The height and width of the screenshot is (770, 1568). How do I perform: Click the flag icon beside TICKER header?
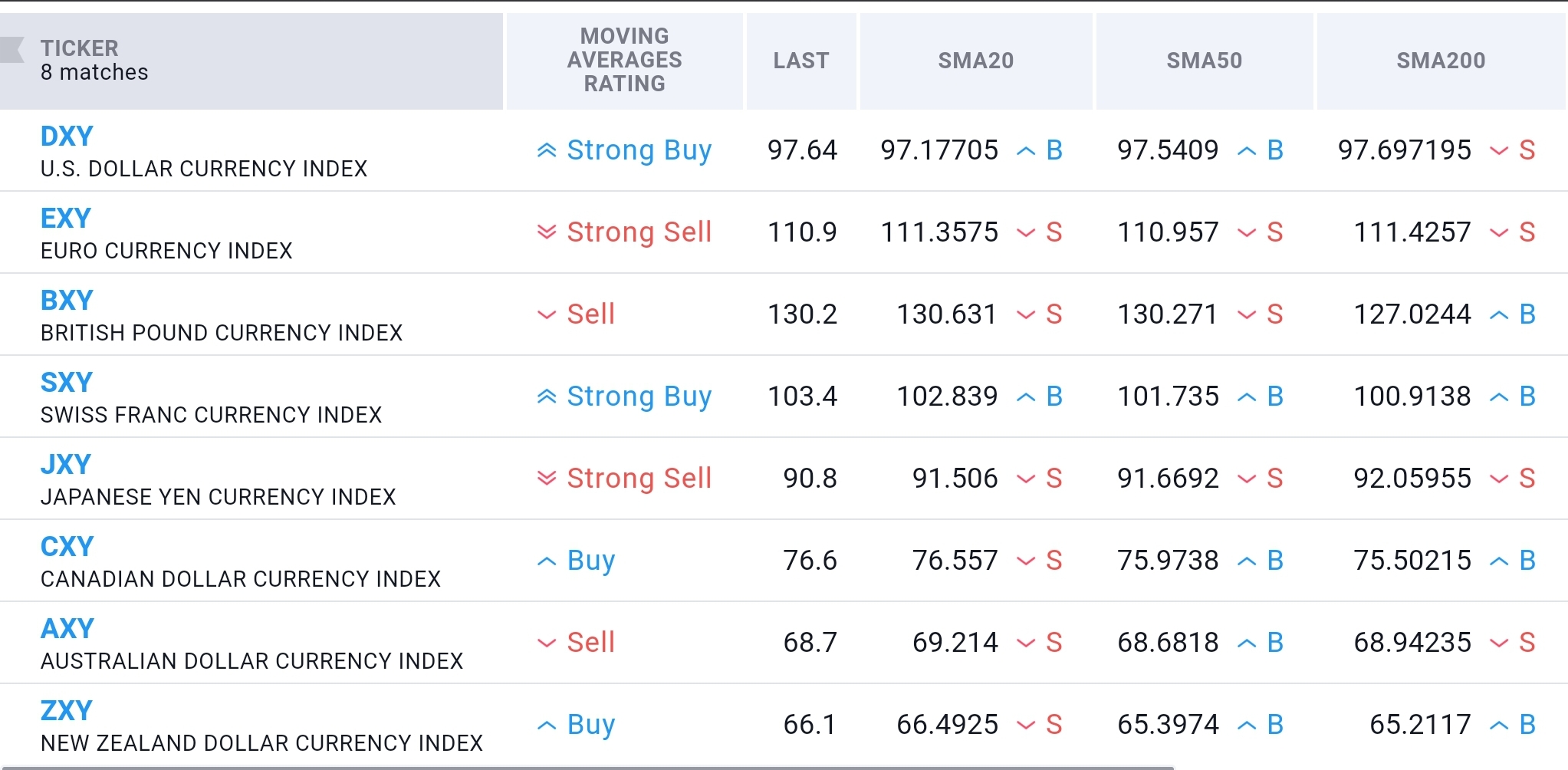click(12, 50)
